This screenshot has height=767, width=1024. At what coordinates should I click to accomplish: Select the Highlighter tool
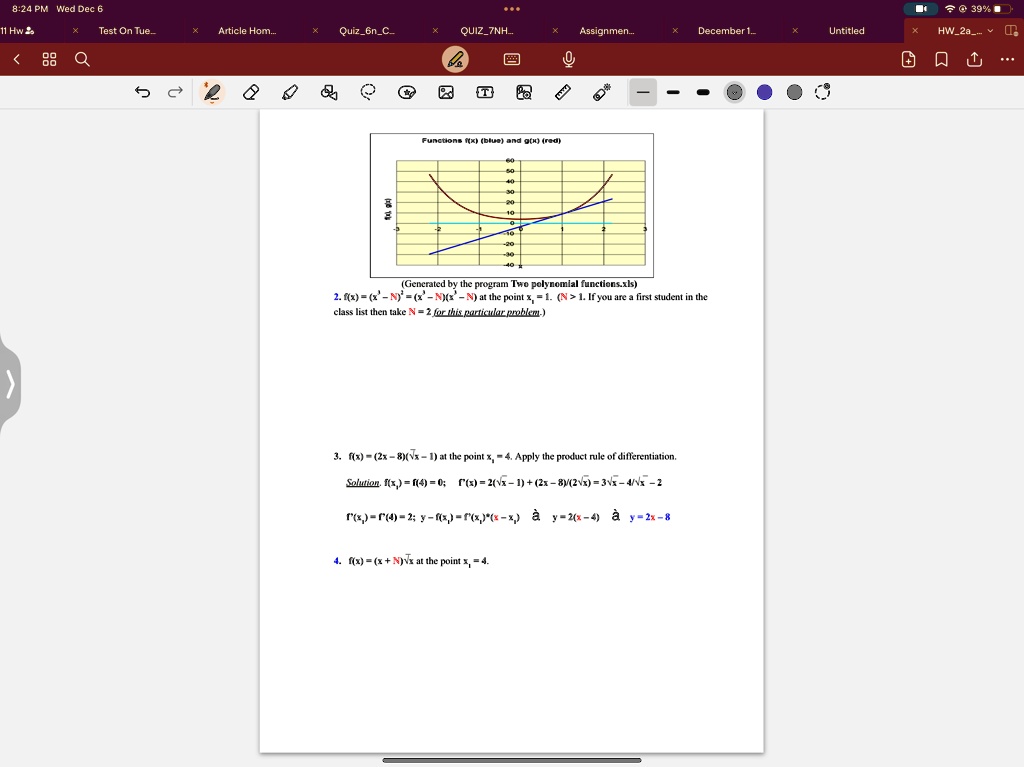point(290,93)
